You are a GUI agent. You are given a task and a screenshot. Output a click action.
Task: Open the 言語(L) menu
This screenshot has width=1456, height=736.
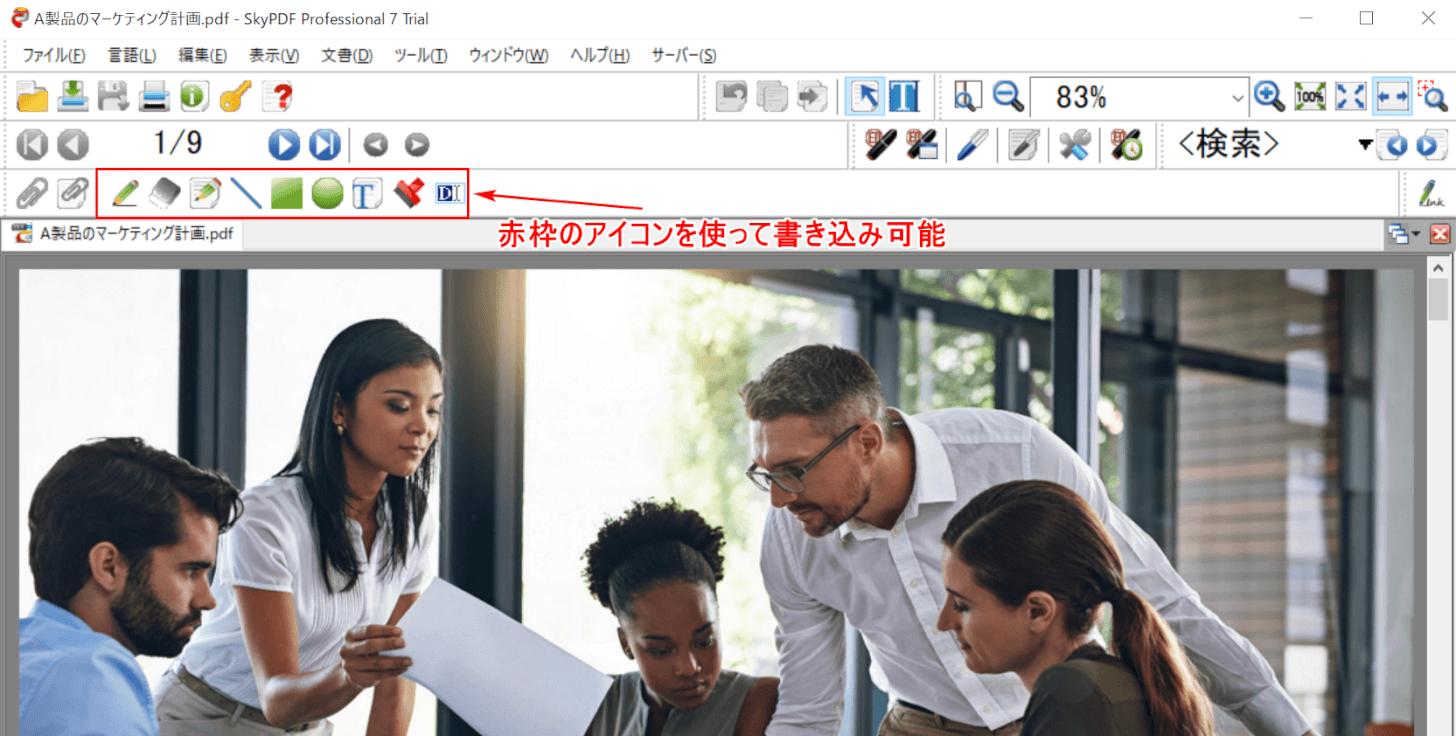(132, 56)
